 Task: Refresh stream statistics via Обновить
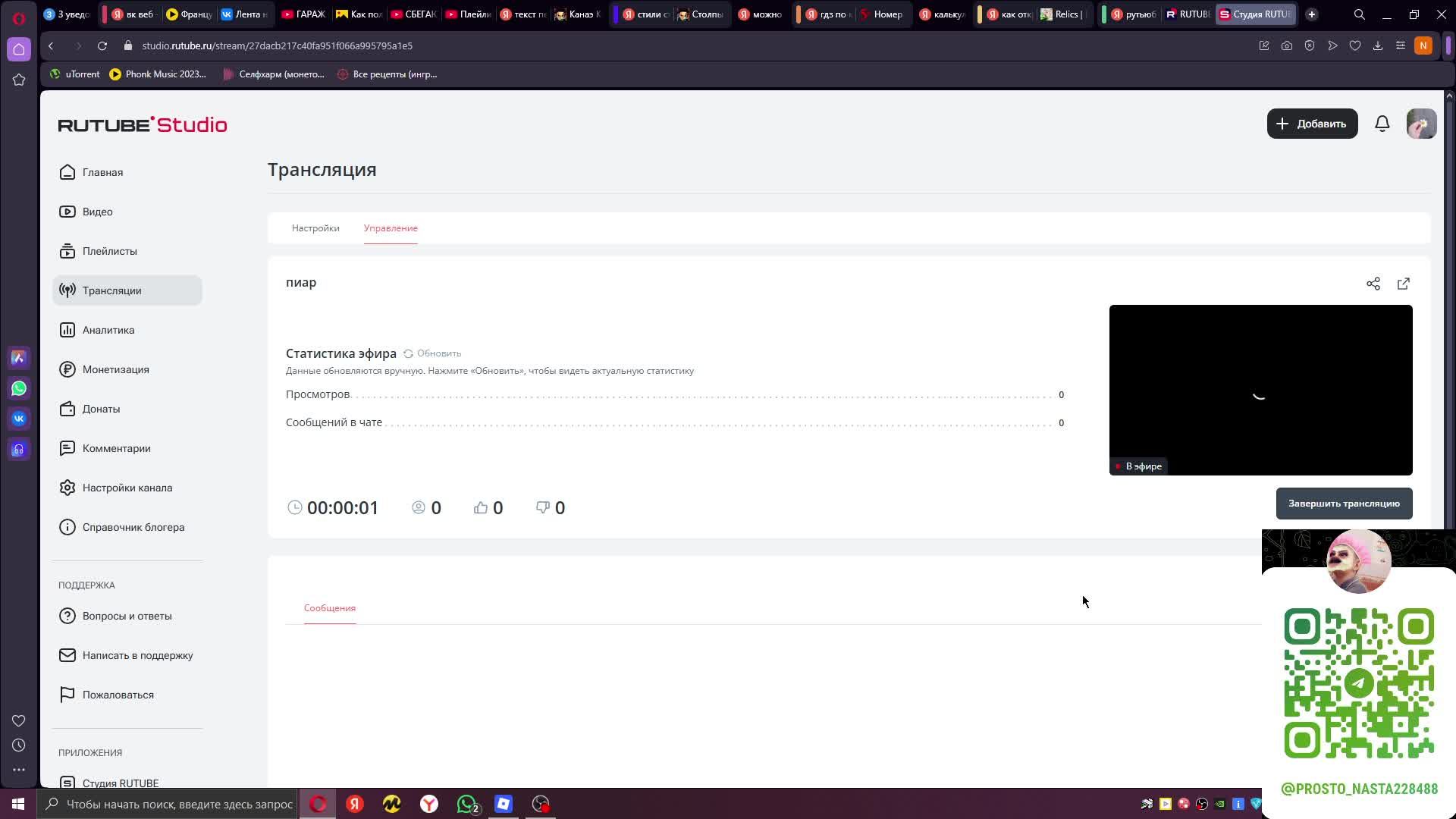pos(432,353)
